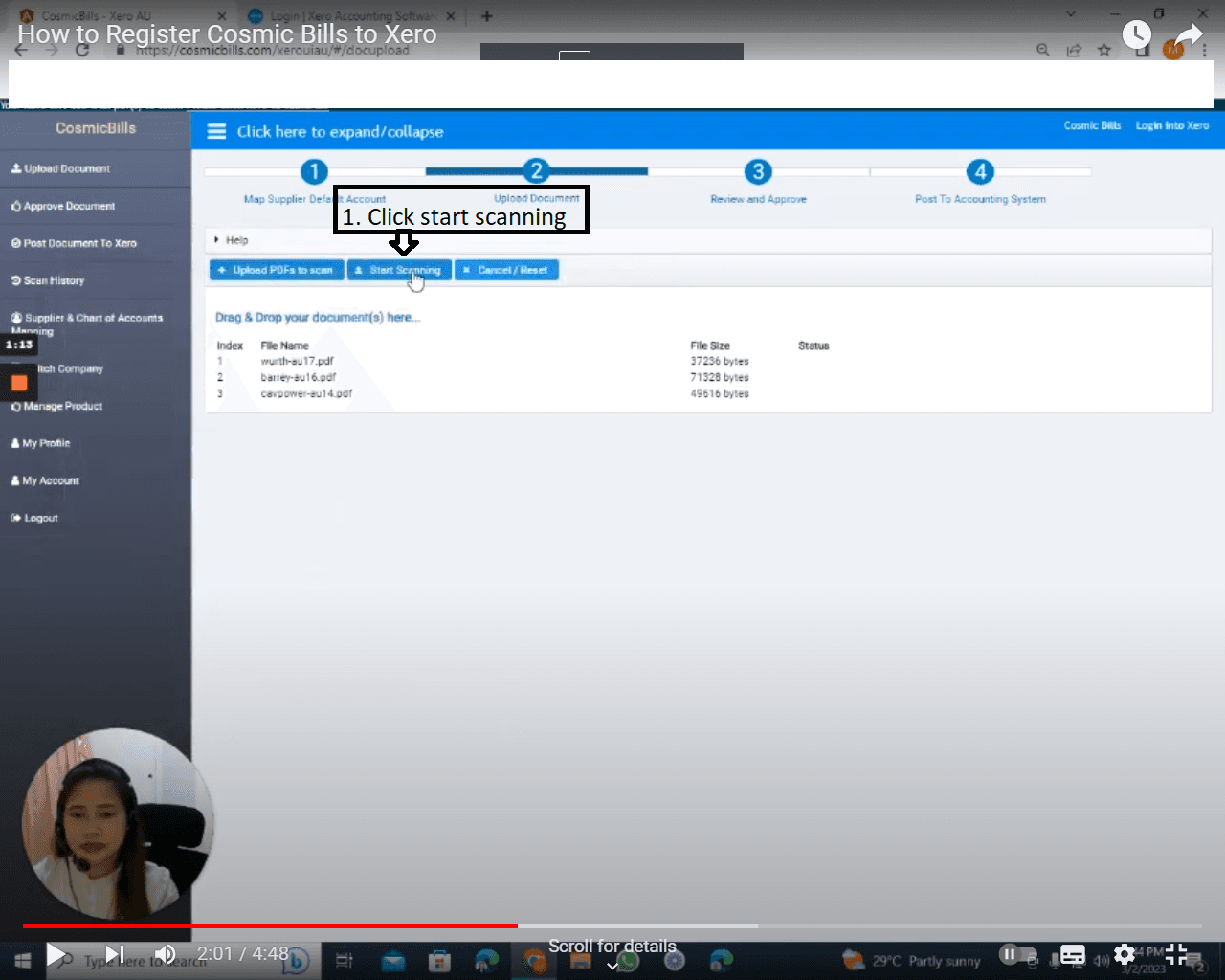Click the Start Scanning button
This screenshot has height=980, width=1225.
[x=398, y=271]
